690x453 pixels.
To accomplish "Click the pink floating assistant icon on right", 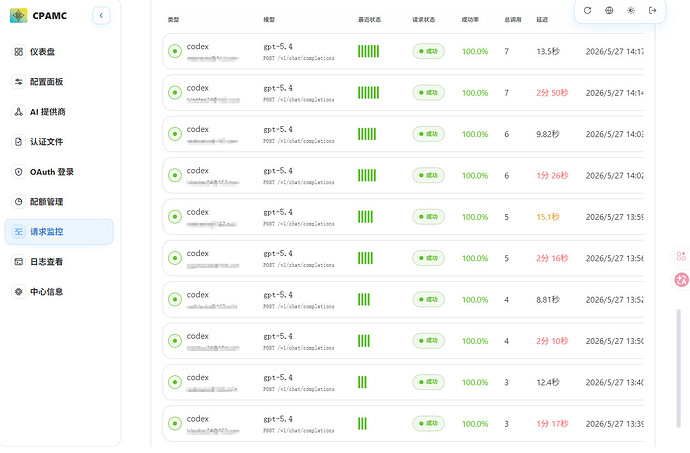I will point(682,280).
